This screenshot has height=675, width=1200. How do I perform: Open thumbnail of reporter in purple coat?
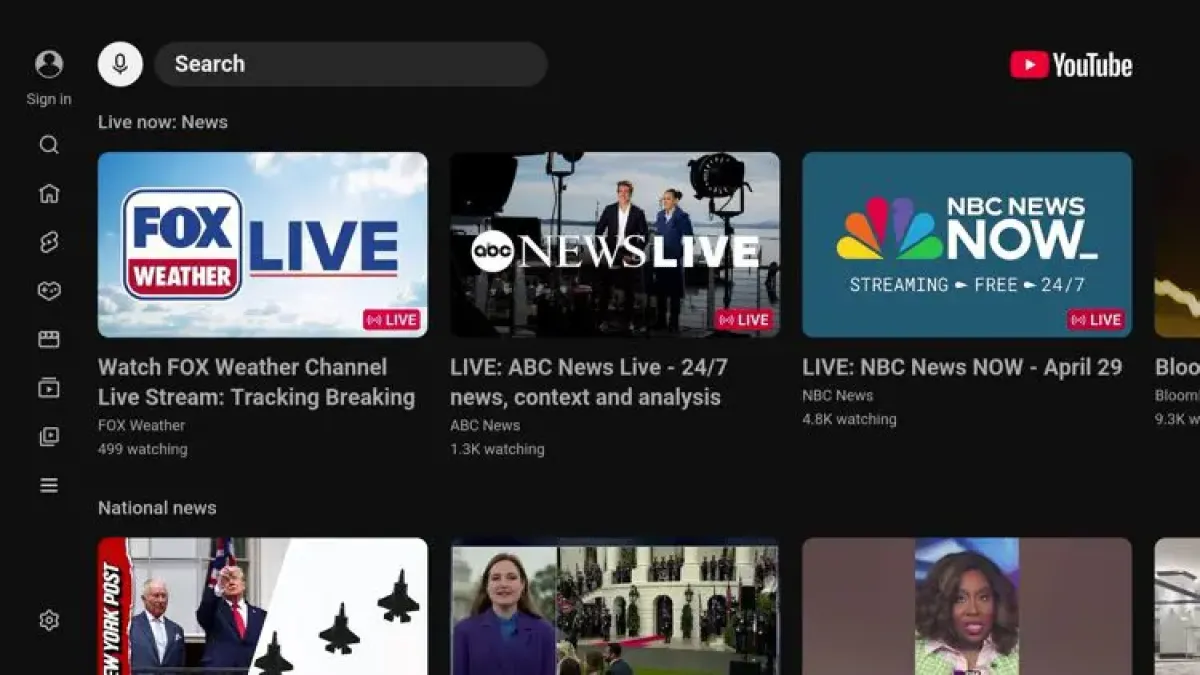coord(615,606)
